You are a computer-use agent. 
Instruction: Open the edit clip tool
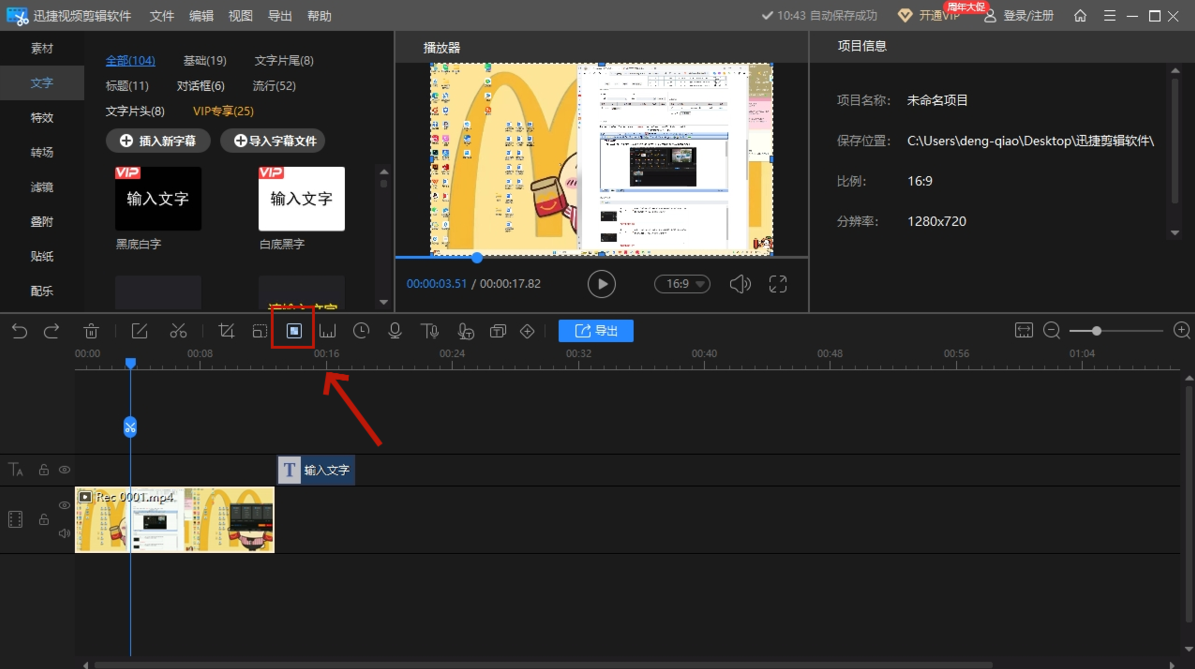(139, 331)
